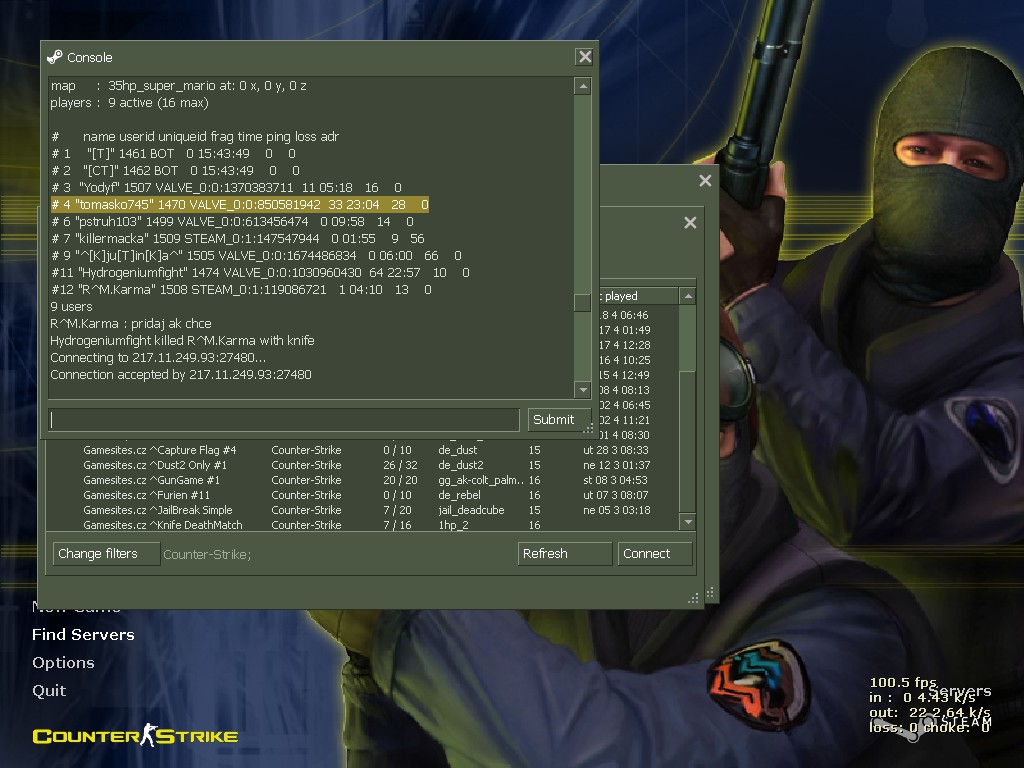This screenshot has width=1024, height=768.
Task: Sort servers by last played column
Action: tap(638, 296)
